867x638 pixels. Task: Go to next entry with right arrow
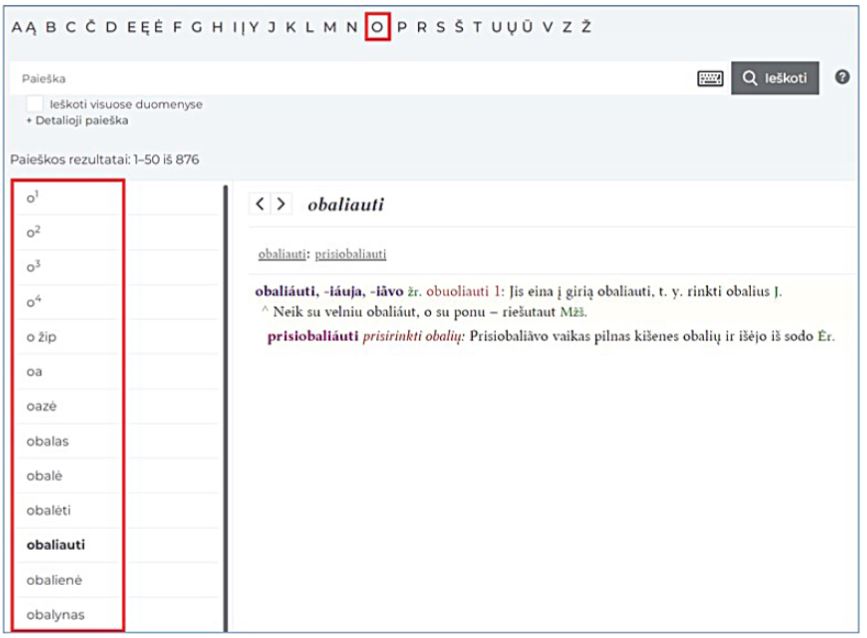tap(282, 204)
